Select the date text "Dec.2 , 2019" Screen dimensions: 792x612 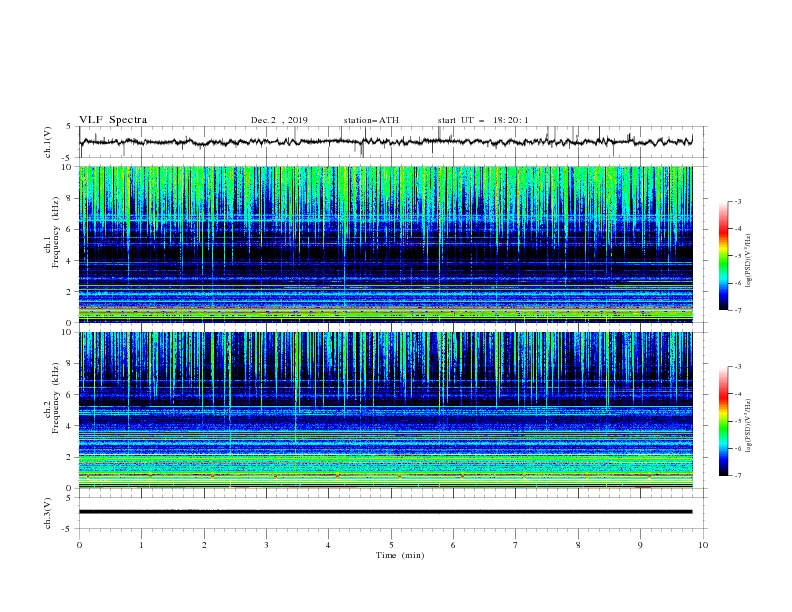pos(279,120)
